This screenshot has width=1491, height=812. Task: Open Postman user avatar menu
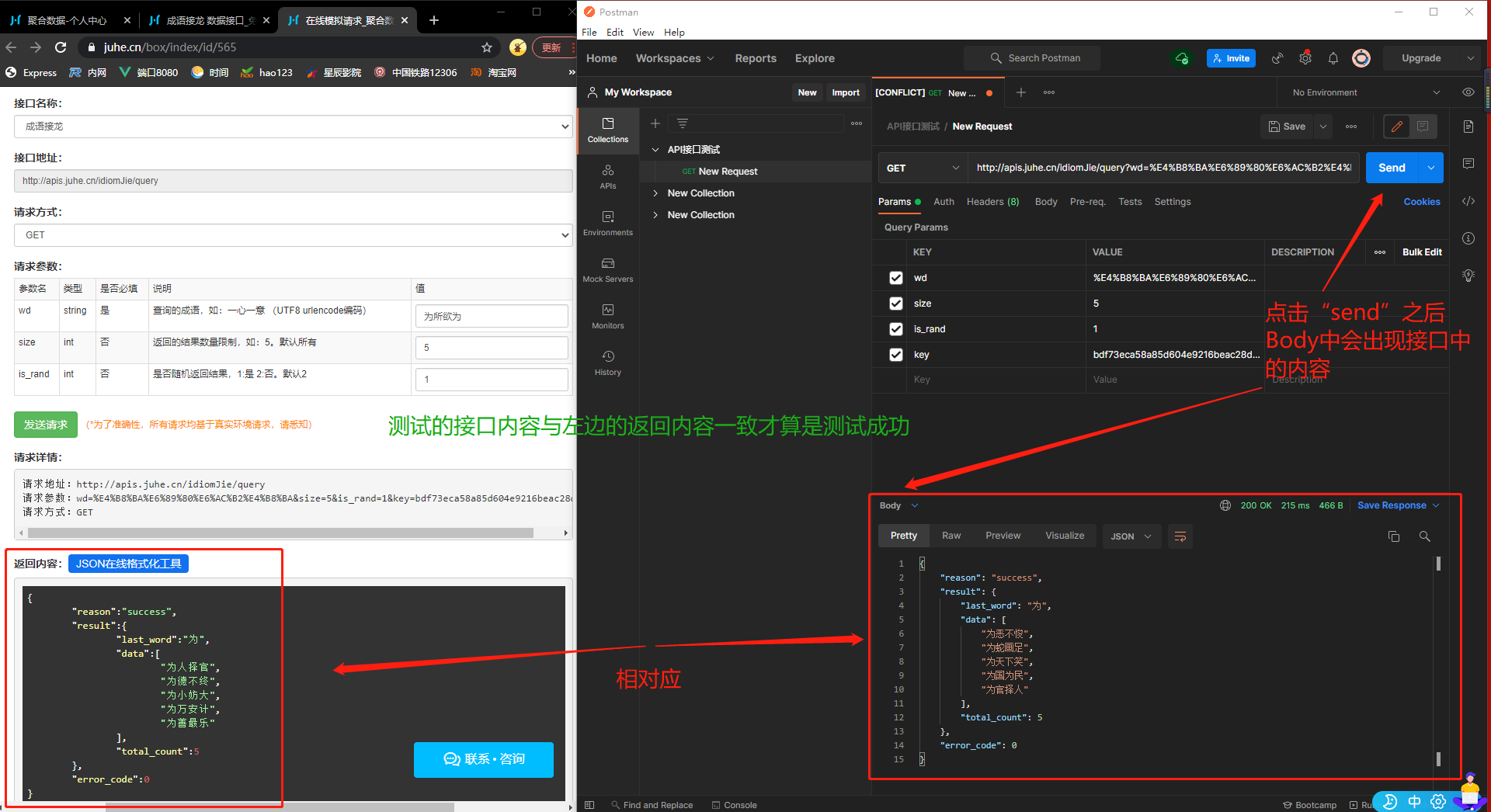click(x=1361, y=58)
